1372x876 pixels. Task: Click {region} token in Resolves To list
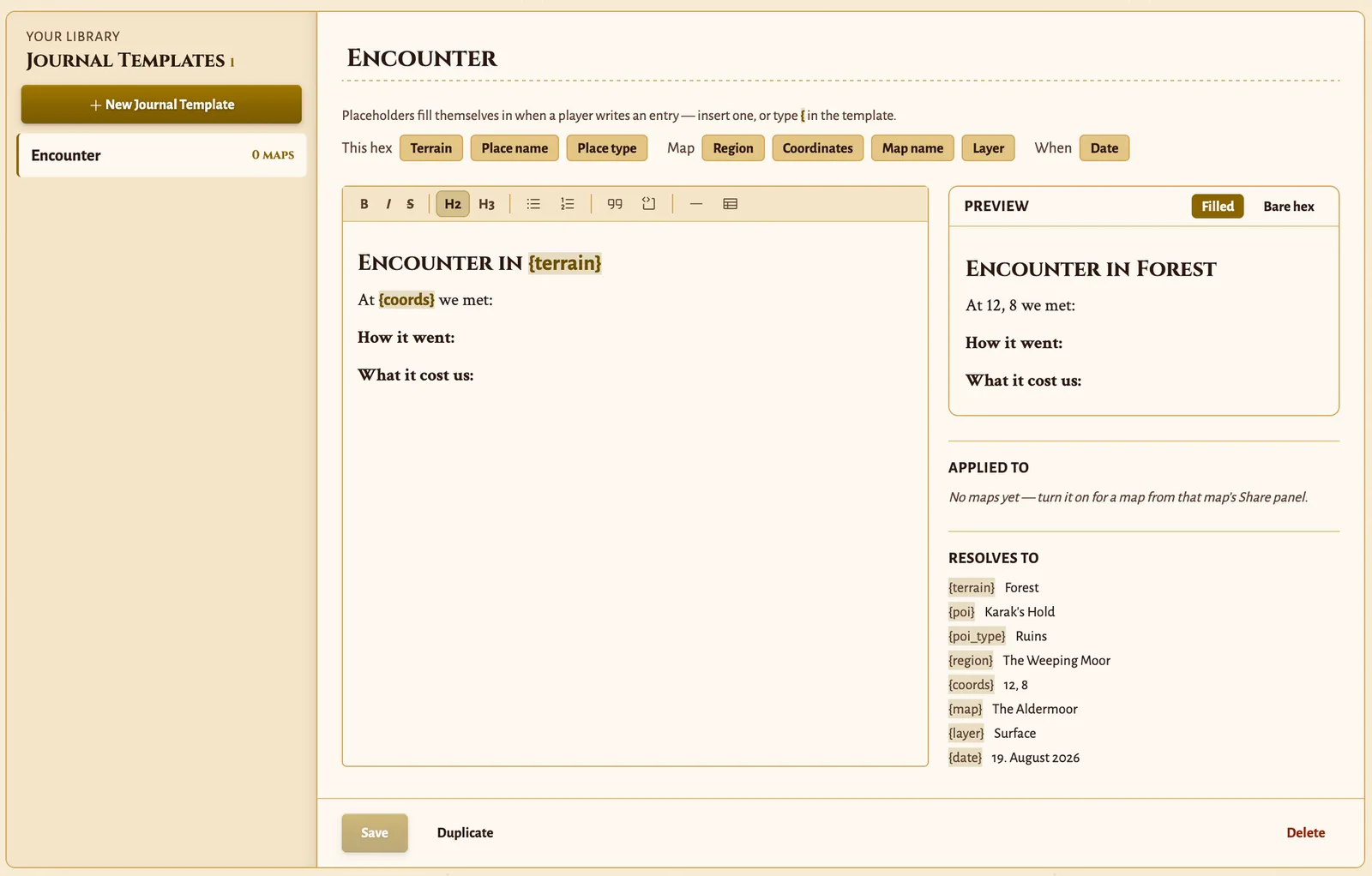971,661
